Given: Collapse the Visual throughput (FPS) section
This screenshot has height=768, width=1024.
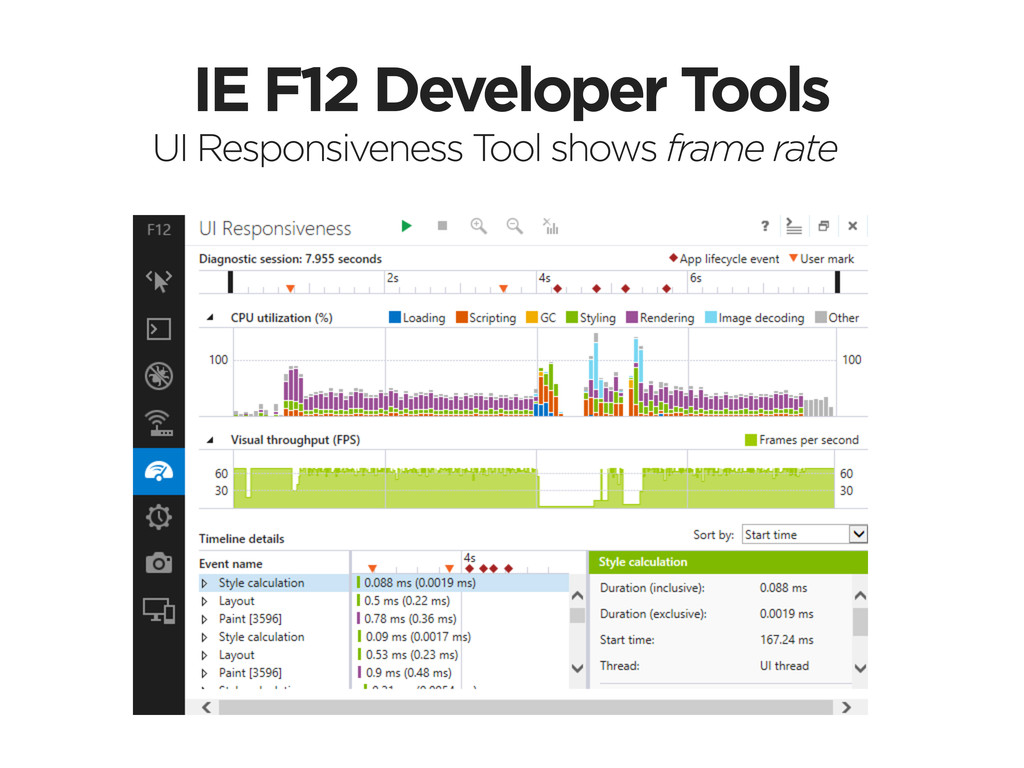Looking at the screenshot, I should click(210, 440).
